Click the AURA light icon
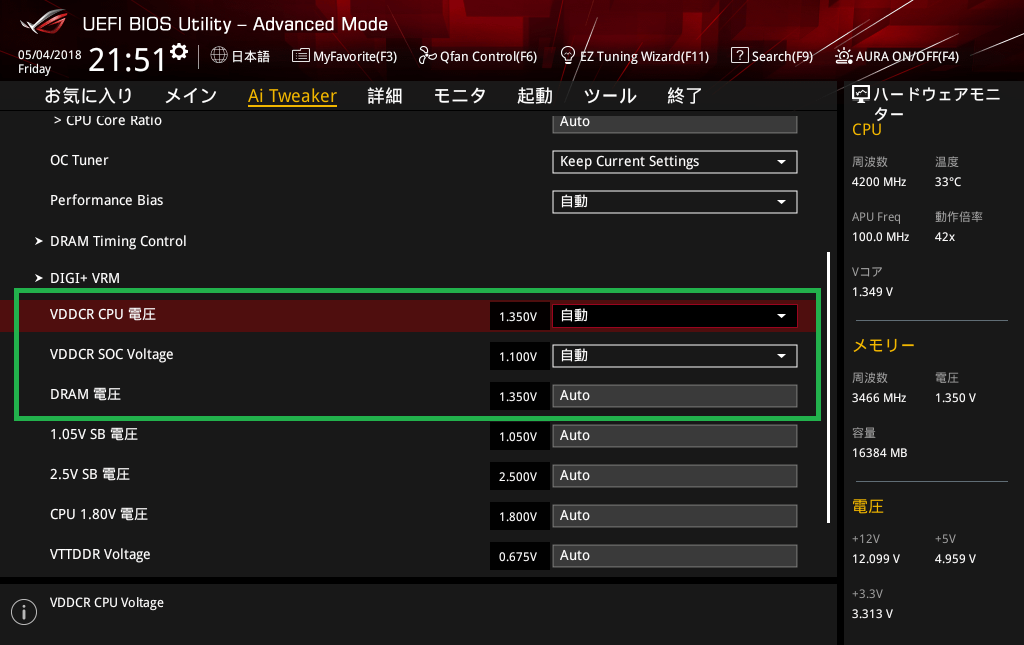The image size is (1024, 645). click(843, 56)
